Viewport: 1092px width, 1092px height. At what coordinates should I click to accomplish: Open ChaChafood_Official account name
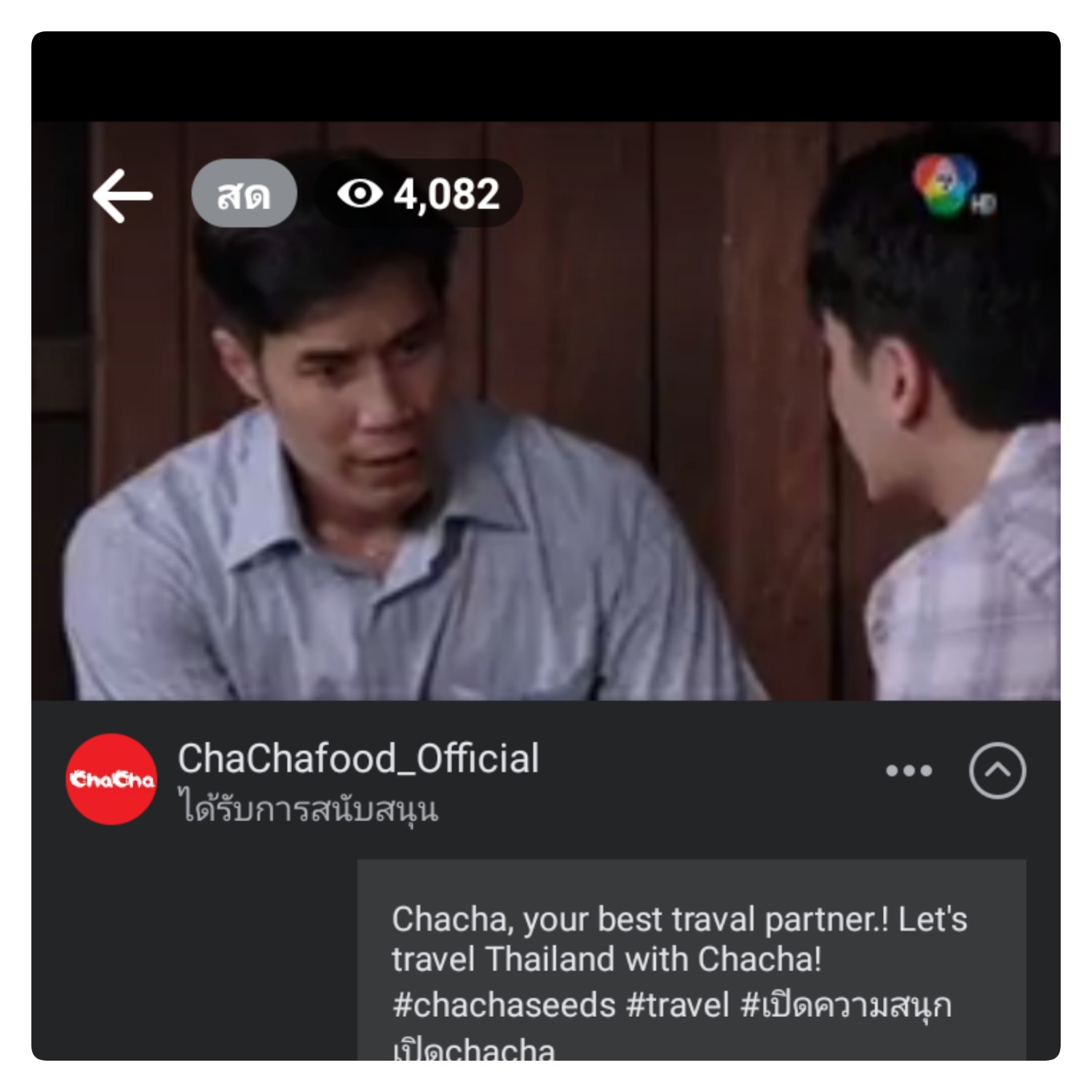(358, 759)
